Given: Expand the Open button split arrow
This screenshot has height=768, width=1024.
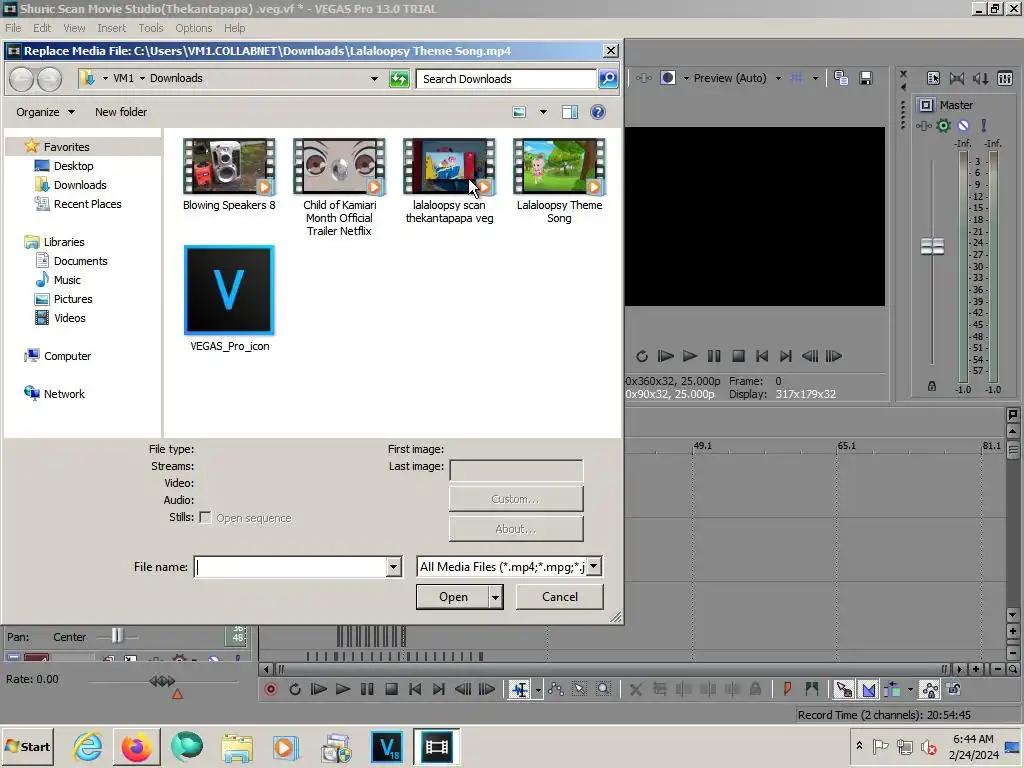Looking at the screenshot, I should pyautogui.click(x=496, y=597).
